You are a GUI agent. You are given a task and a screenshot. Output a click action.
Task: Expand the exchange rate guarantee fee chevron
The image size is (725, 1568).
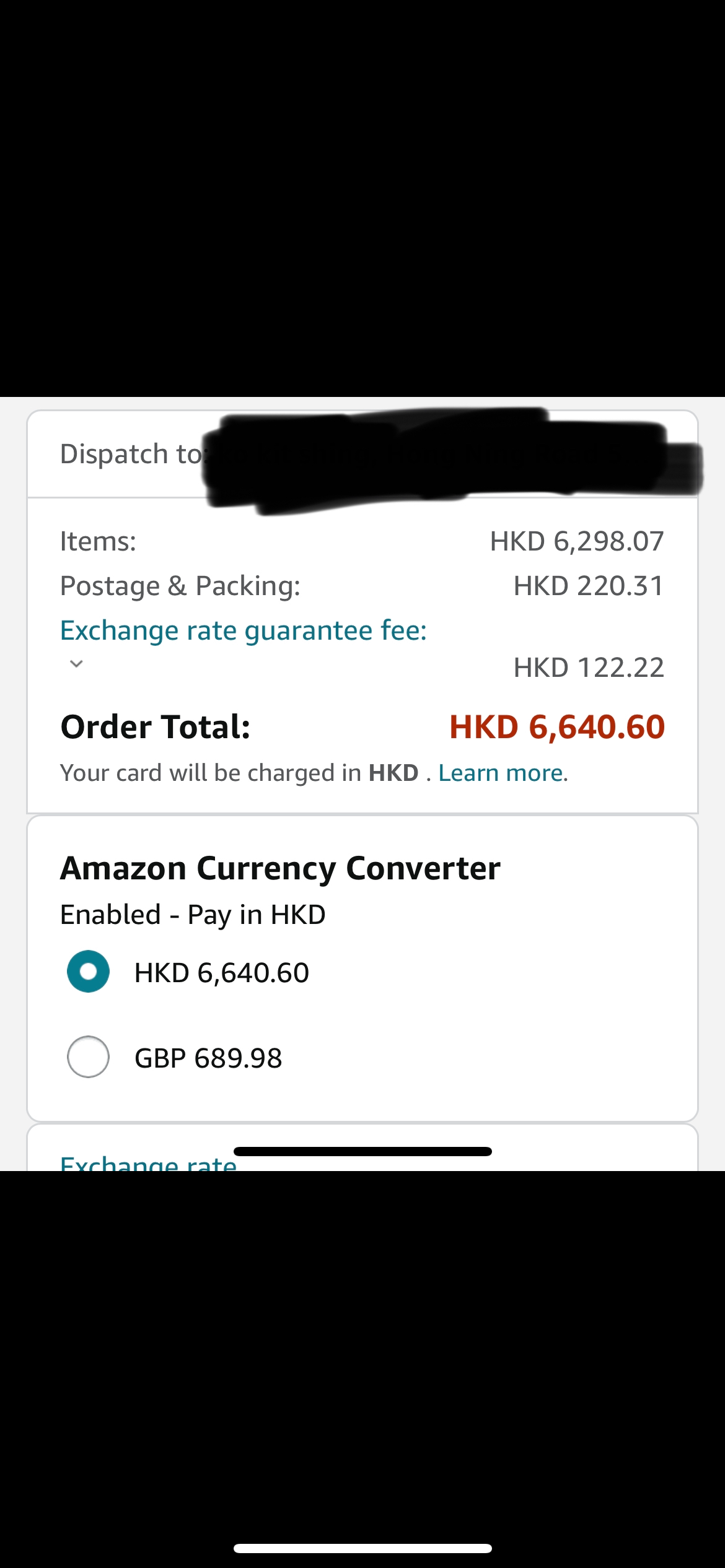point(76,664)
